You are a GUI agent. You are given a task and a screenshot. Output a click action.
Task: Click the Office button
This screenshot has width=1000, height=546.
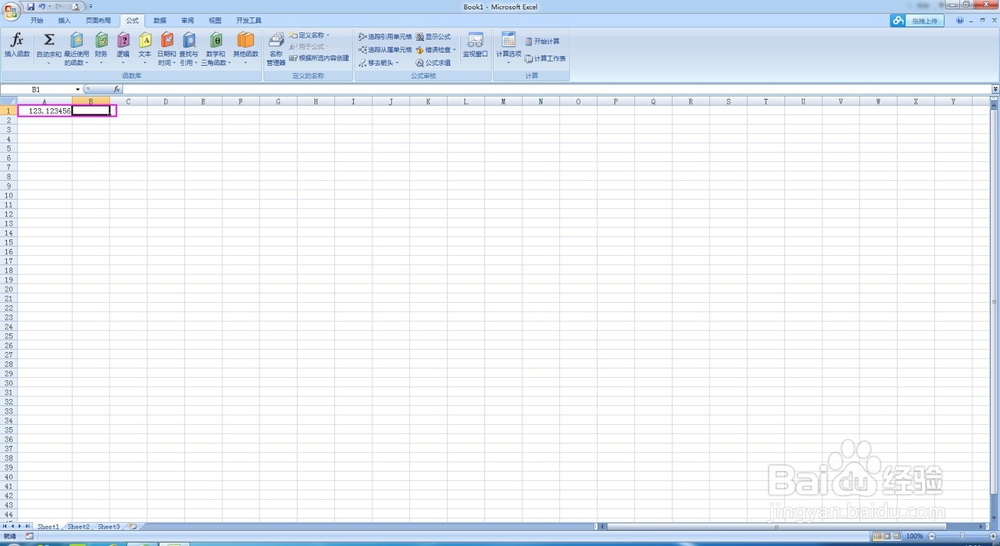[11, 11]
